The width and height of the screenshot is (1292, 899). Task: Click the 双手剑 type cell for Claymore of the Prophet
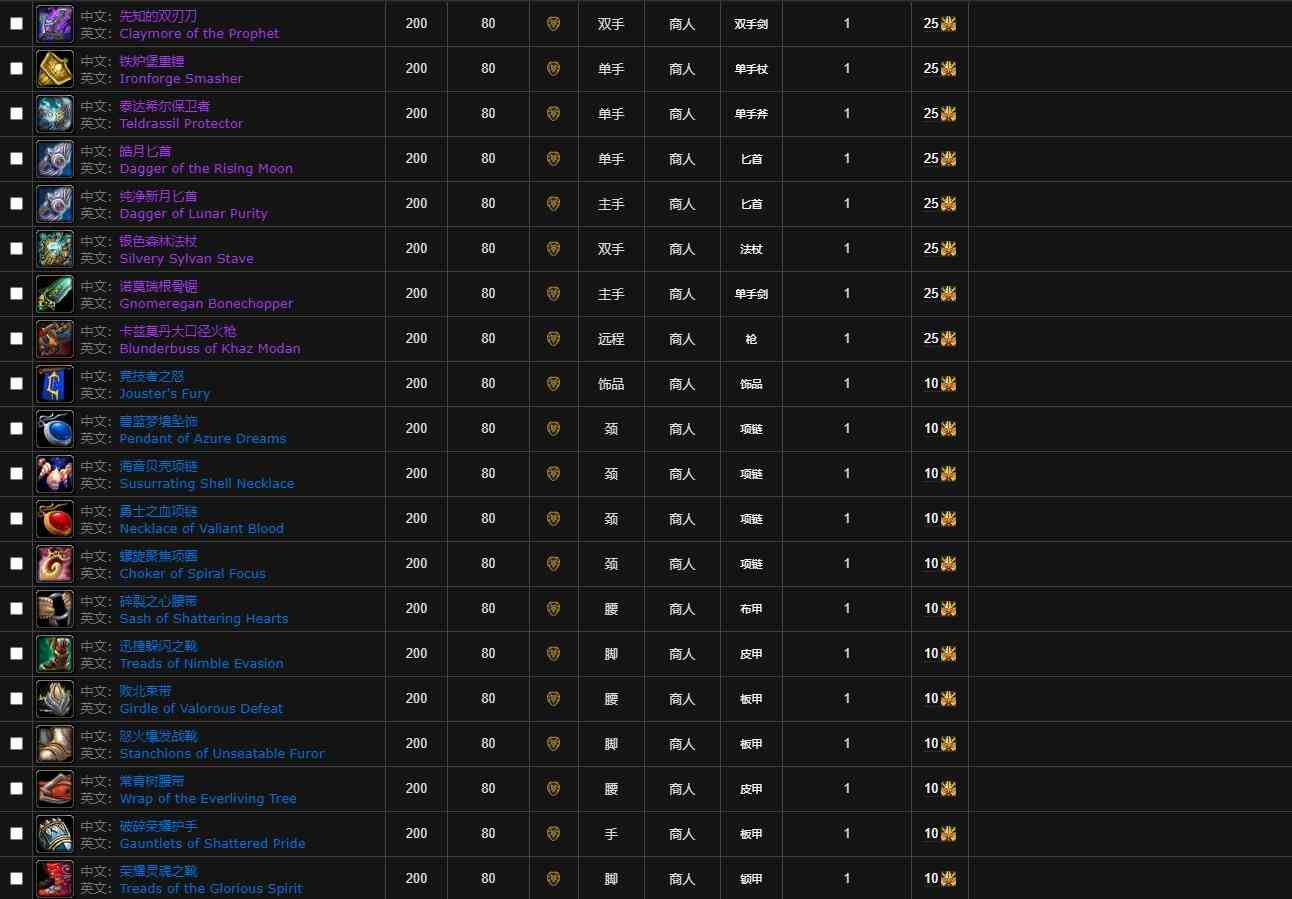click(x=751, y=24)
